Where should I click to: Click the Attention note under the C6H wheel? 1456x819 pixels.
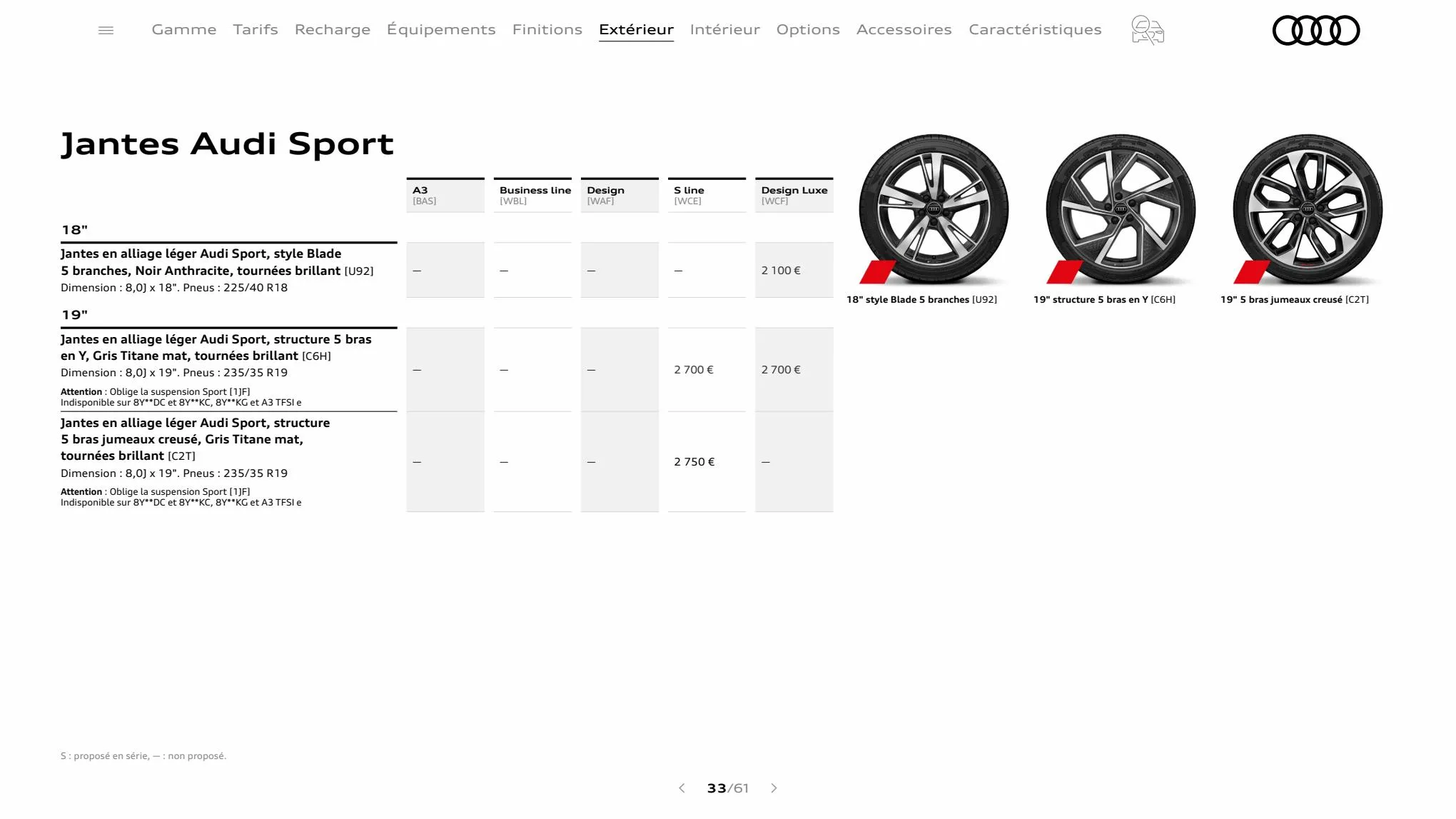(181, 397)
